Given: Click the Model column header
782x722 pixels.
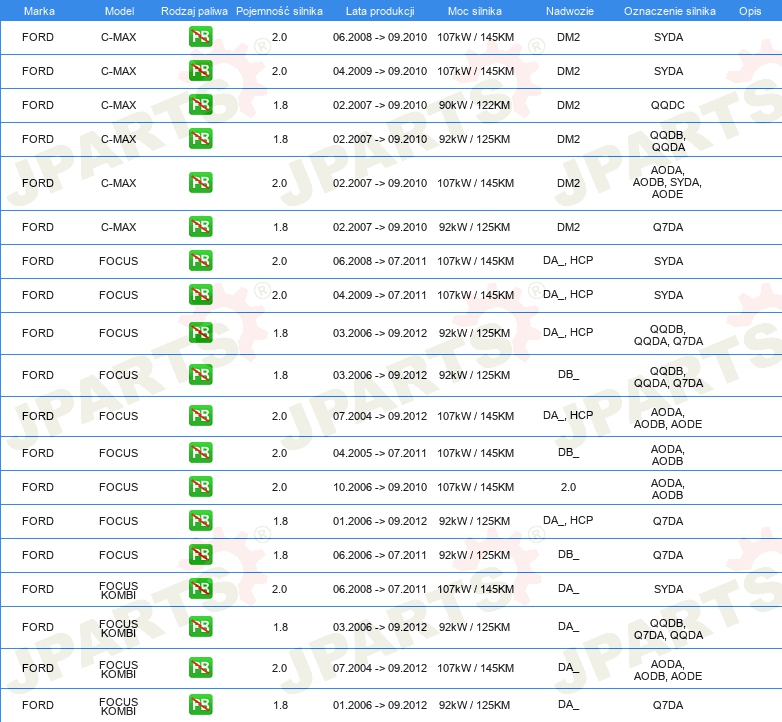Looking at the screenshot, I should (120, 11).
